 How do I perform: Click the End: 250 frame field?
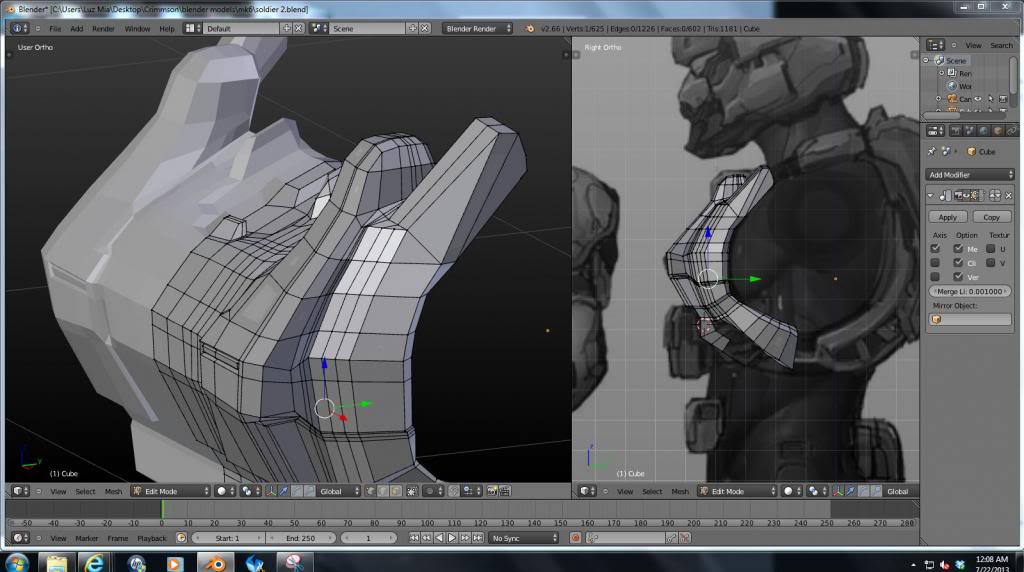[x=301, y=538]
